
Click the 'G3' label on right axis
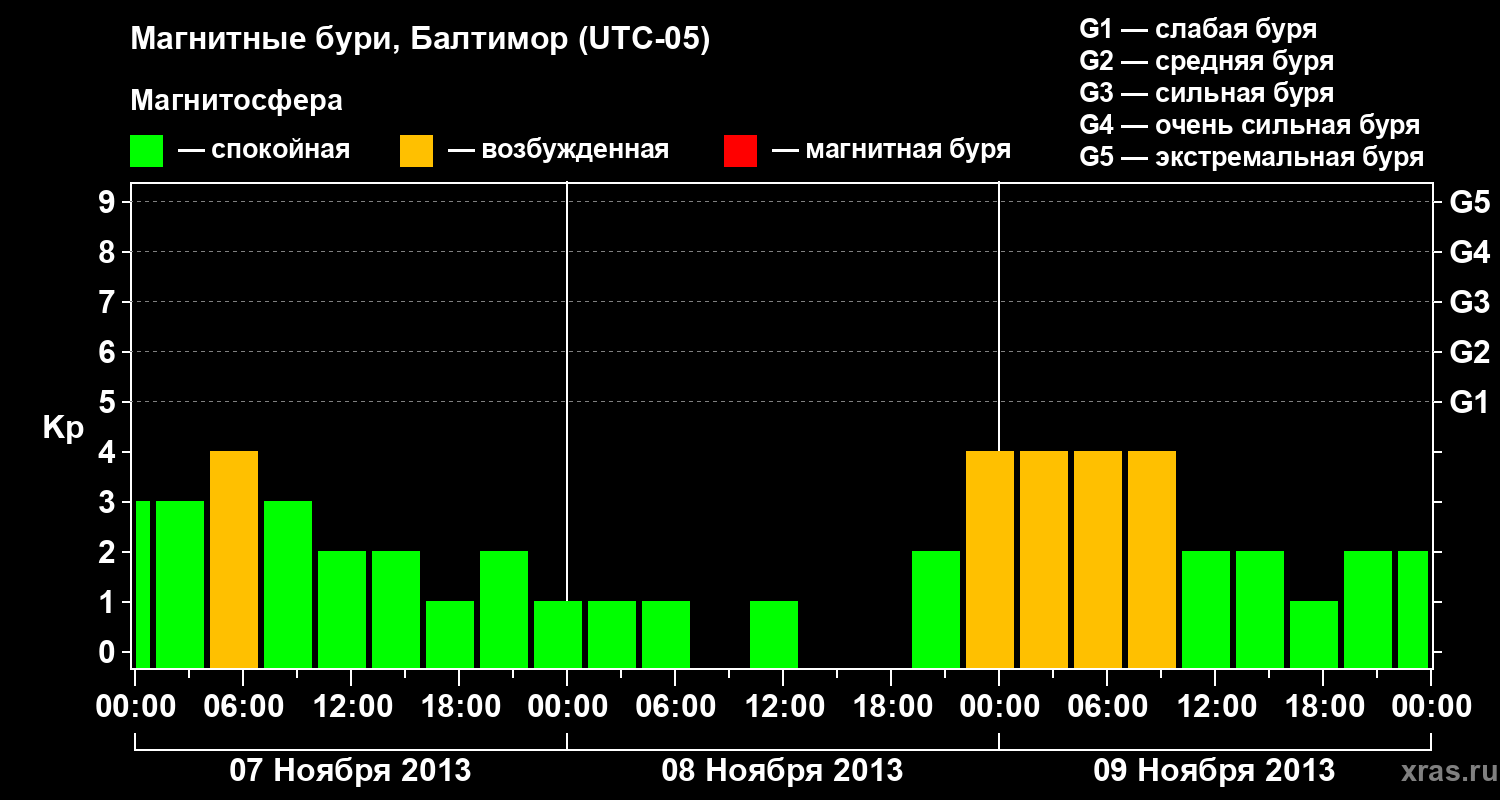1470,302
